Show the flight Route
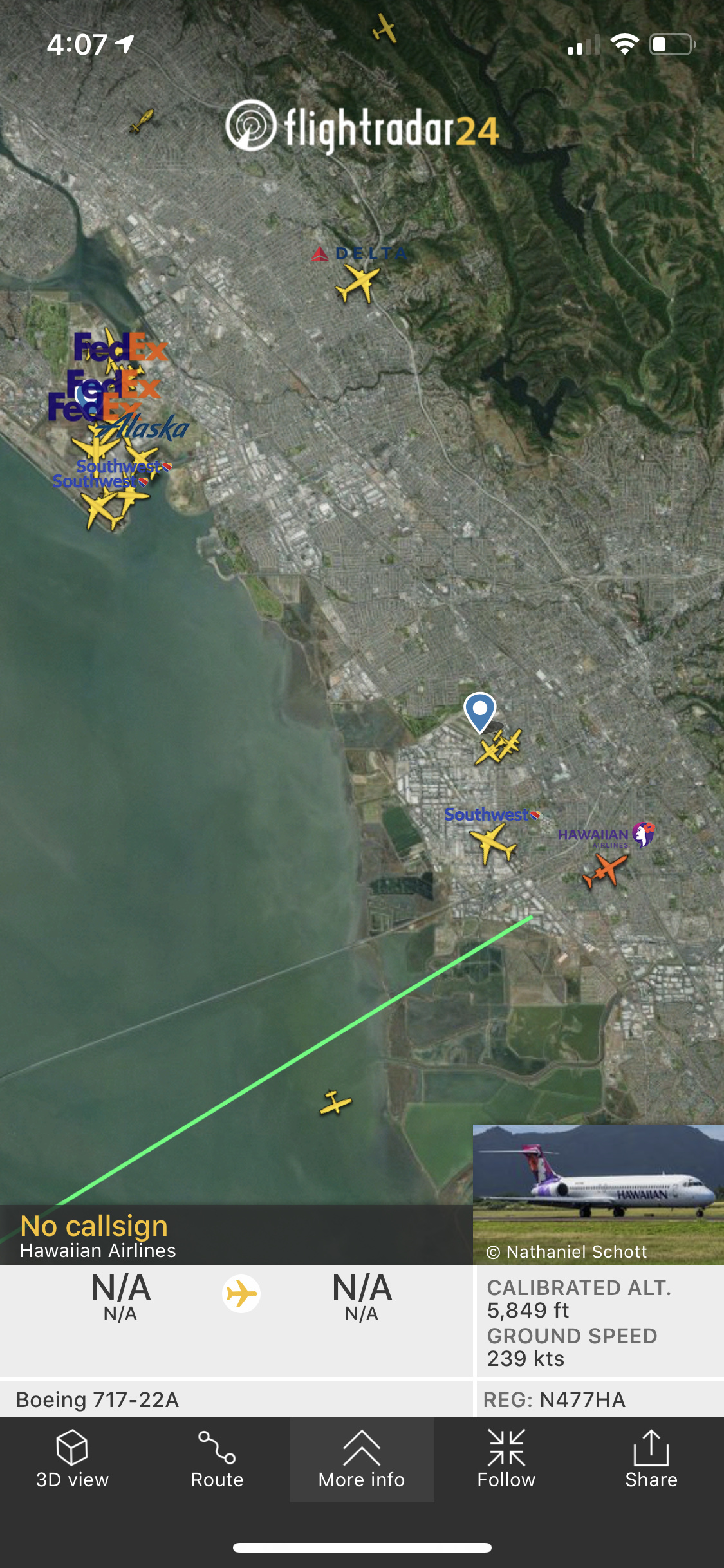Screen dimensions: 724x1568 (217, 1459)
